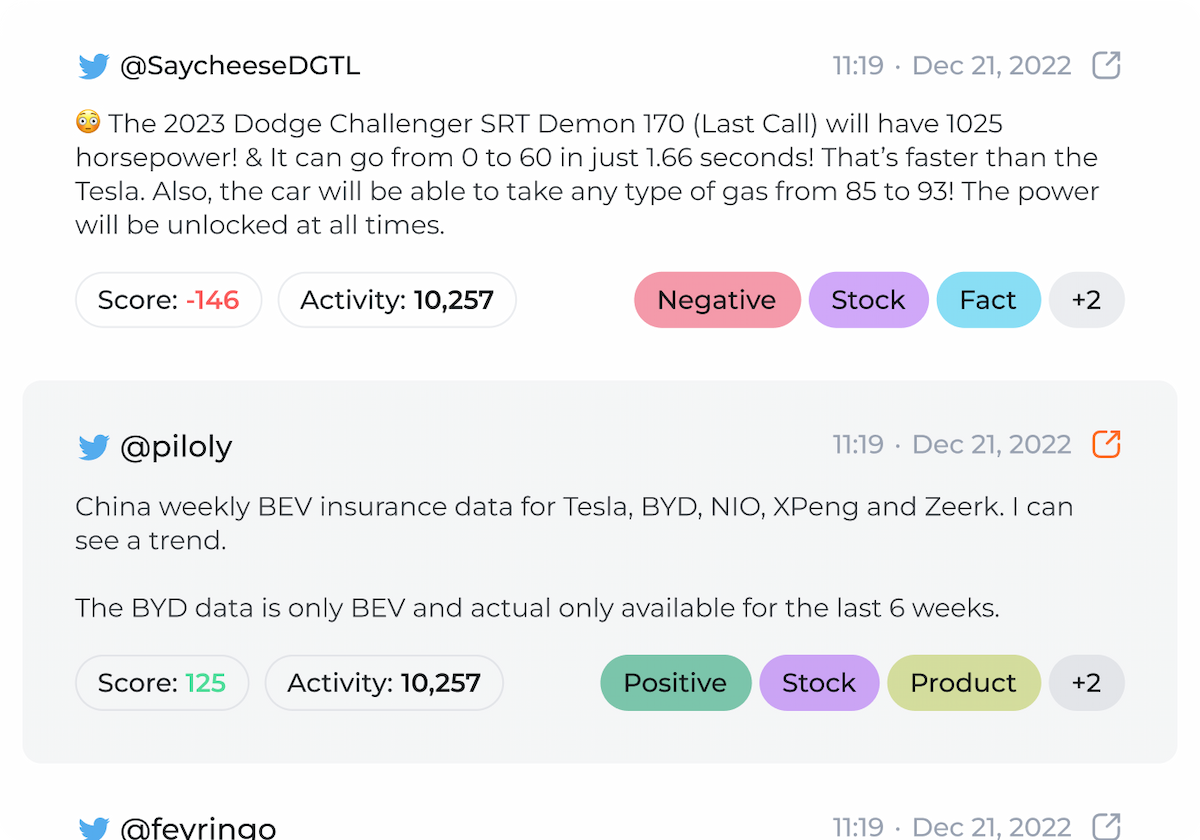Open the external link icon on @fevringo's tweet
This screenshot has height=840, width=1200.
pyautogui.click(x=1105, y=827)
